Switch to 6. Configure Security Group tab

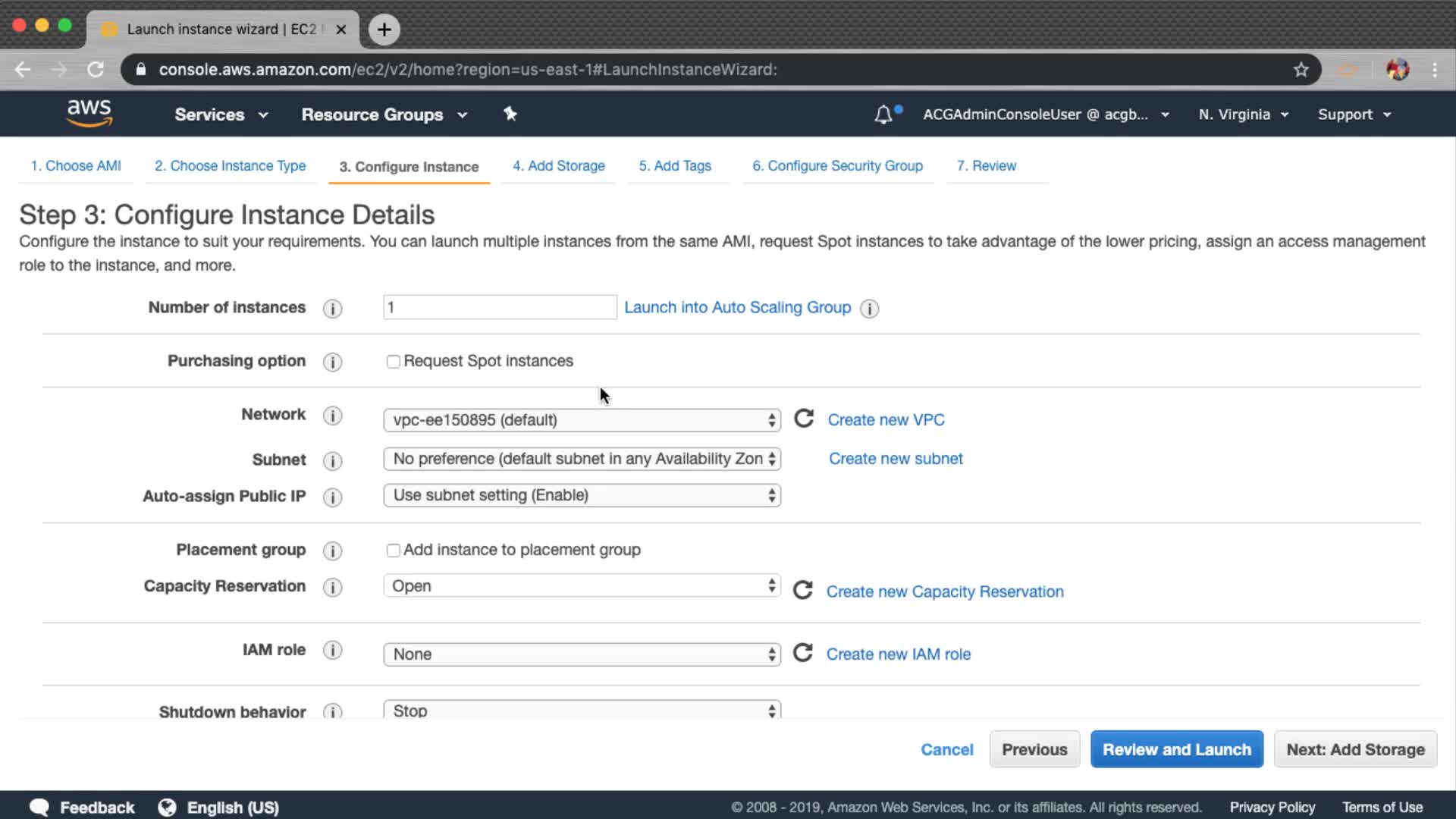[837, 166]
